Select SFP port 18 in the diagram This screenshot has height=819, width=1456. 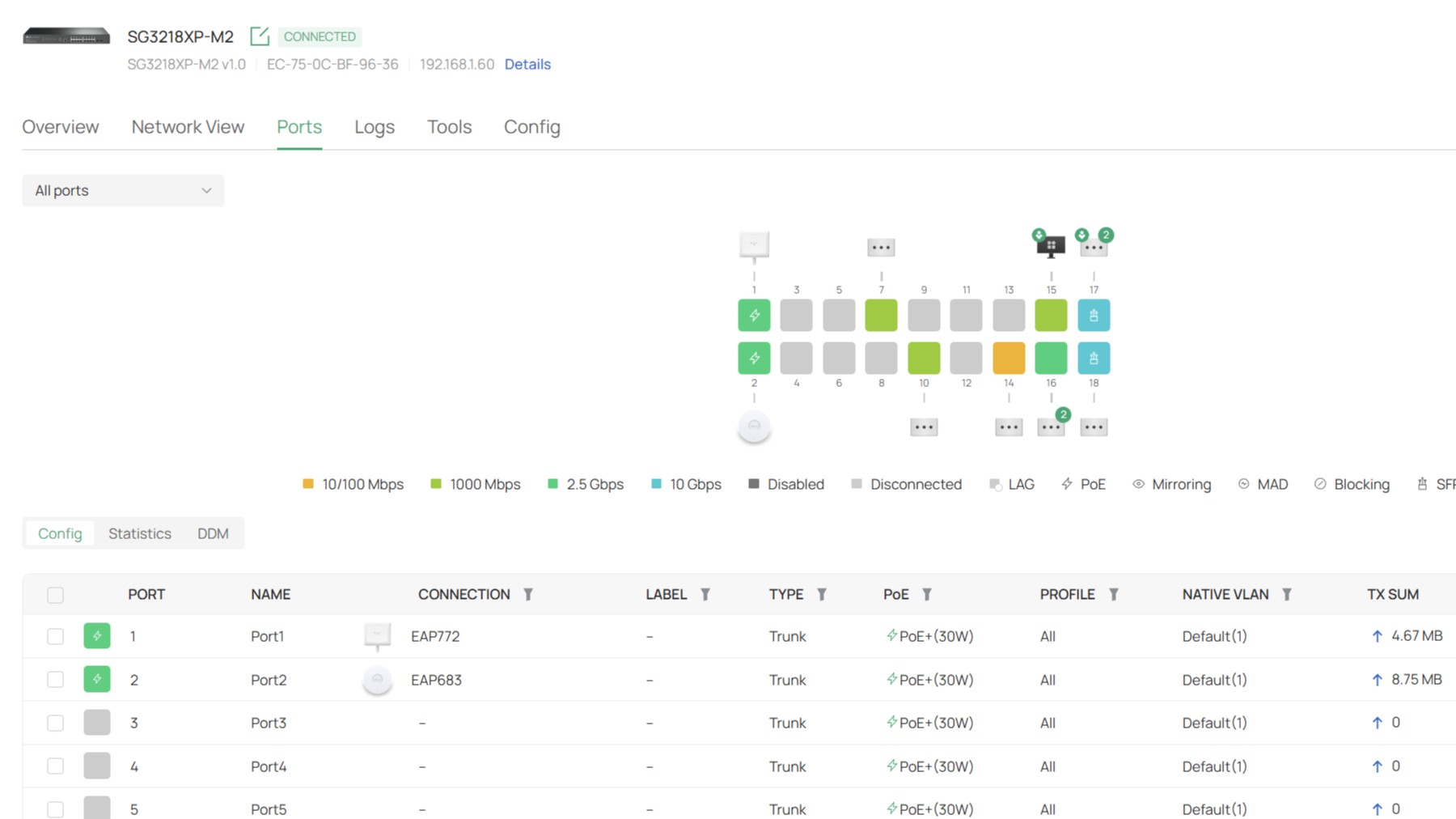[x=1094, y=358]
